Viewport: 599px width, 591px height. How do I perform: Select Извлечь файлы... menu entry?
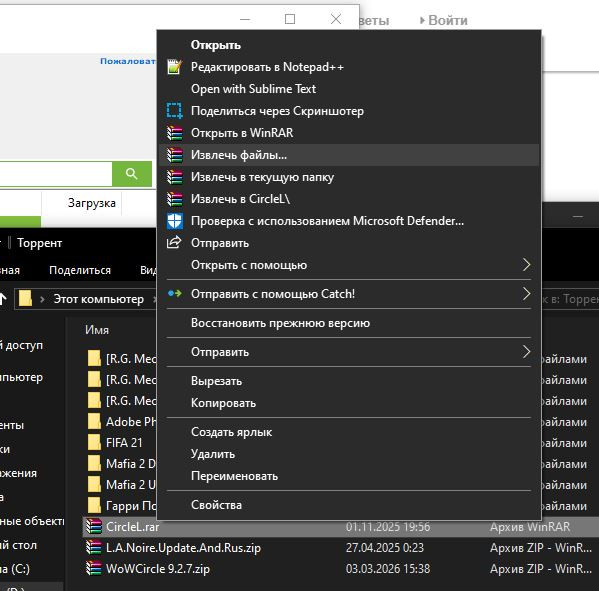[x=348, y=155]
